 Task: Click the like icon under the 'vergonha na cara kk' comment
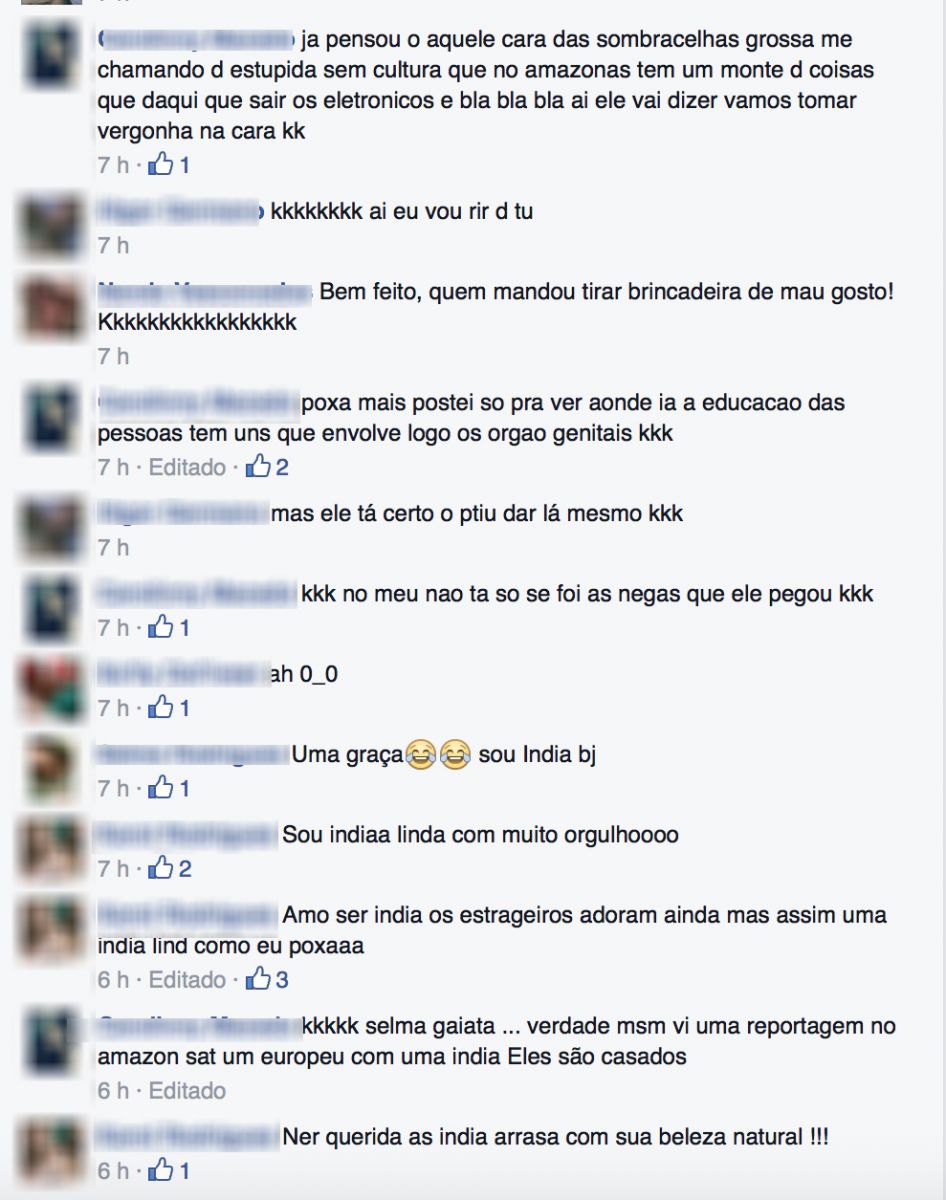point(160,164)
